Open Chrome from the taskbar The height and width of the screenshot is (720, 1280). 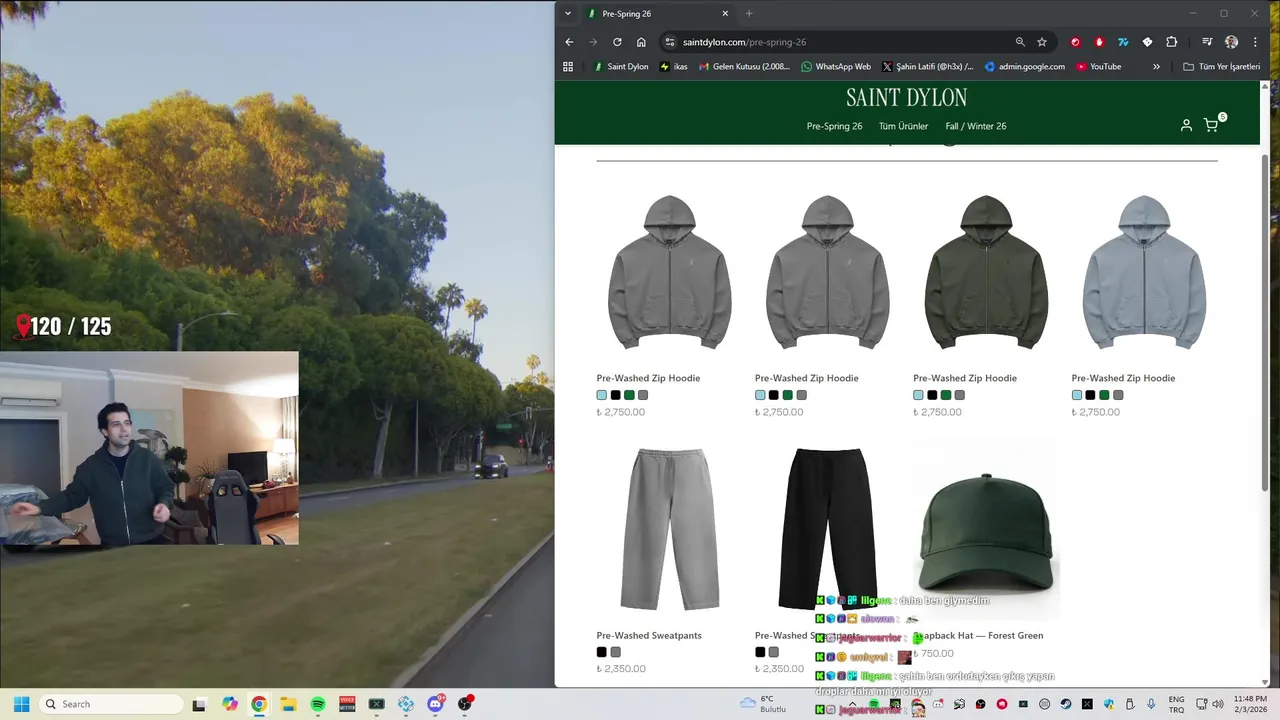(259, 704)
